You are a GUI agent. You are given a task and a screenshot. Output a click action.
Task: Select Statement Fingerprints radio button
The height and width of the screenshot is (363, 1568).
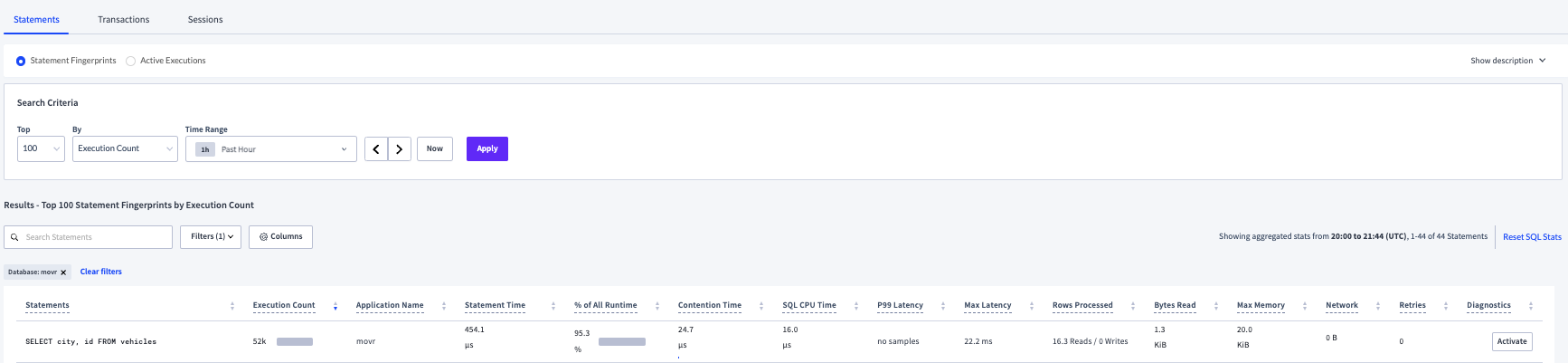[x=21, y=62]
